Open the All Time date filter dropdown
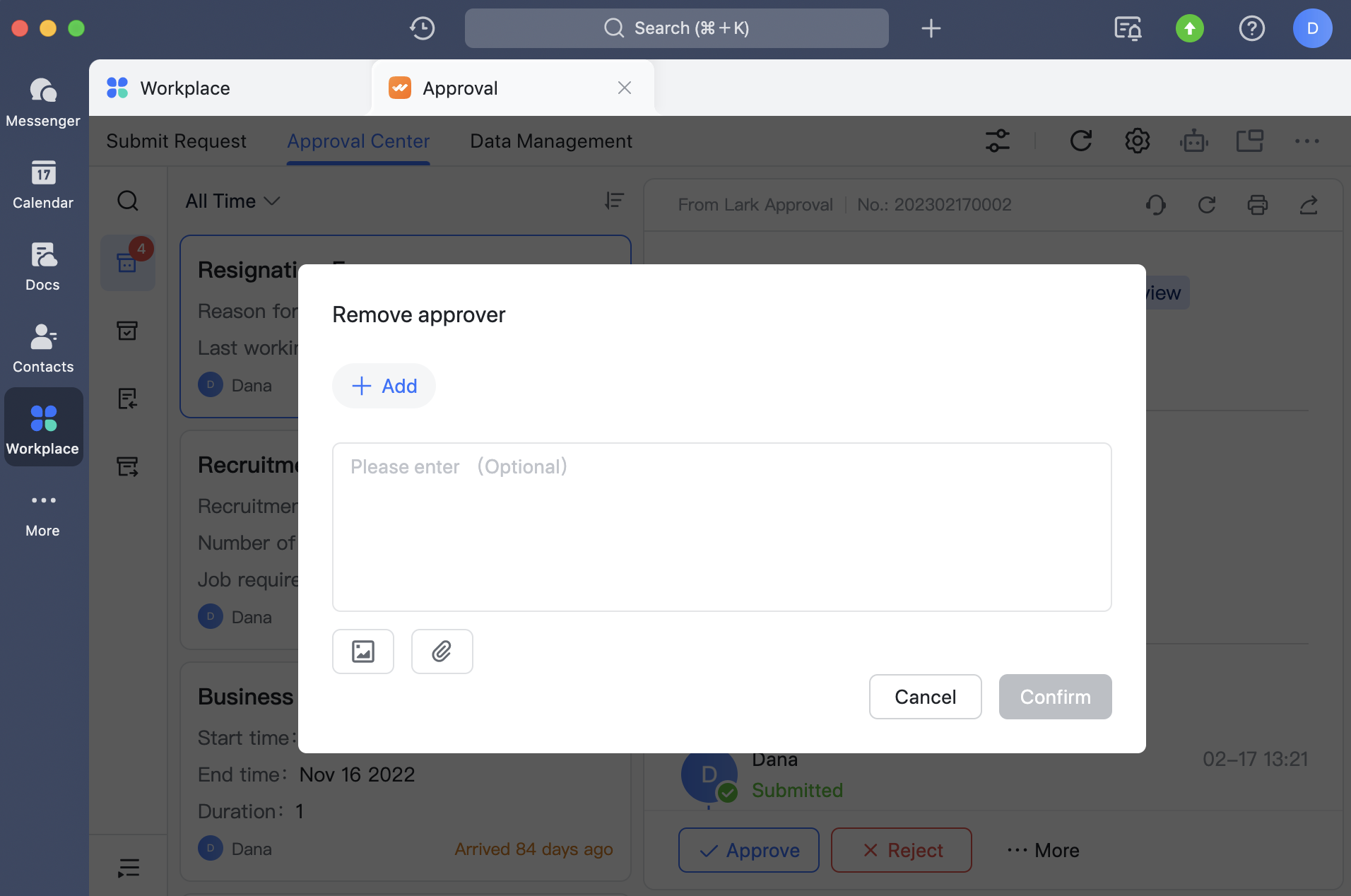 [x=232, y=201]
